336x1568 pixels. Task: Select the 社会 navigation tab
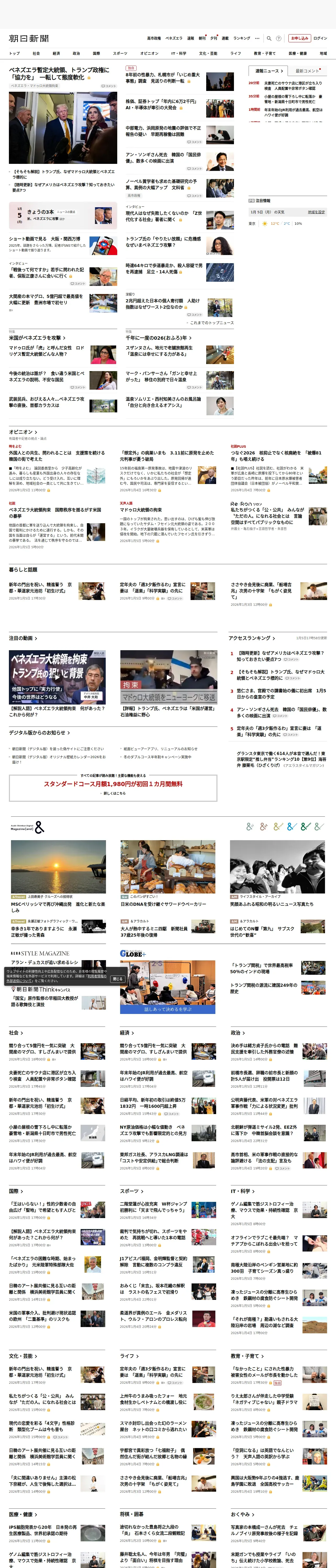click(36, 54)
